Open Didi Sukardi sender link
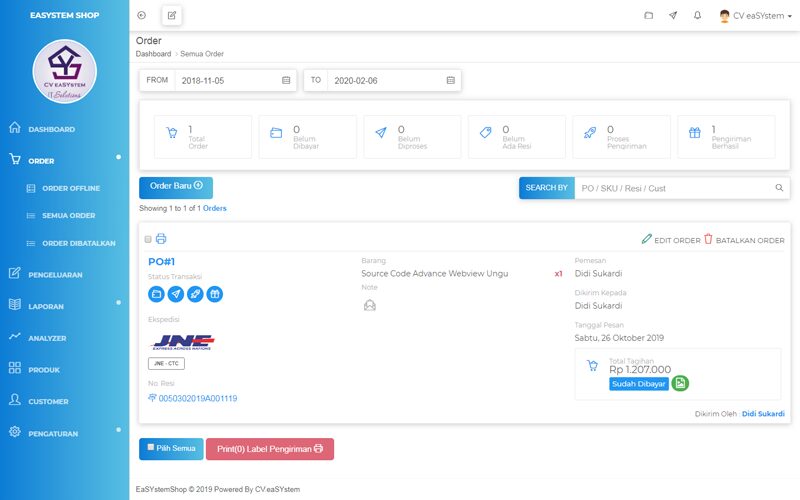800x500 pixels. [x=763, y=414]
